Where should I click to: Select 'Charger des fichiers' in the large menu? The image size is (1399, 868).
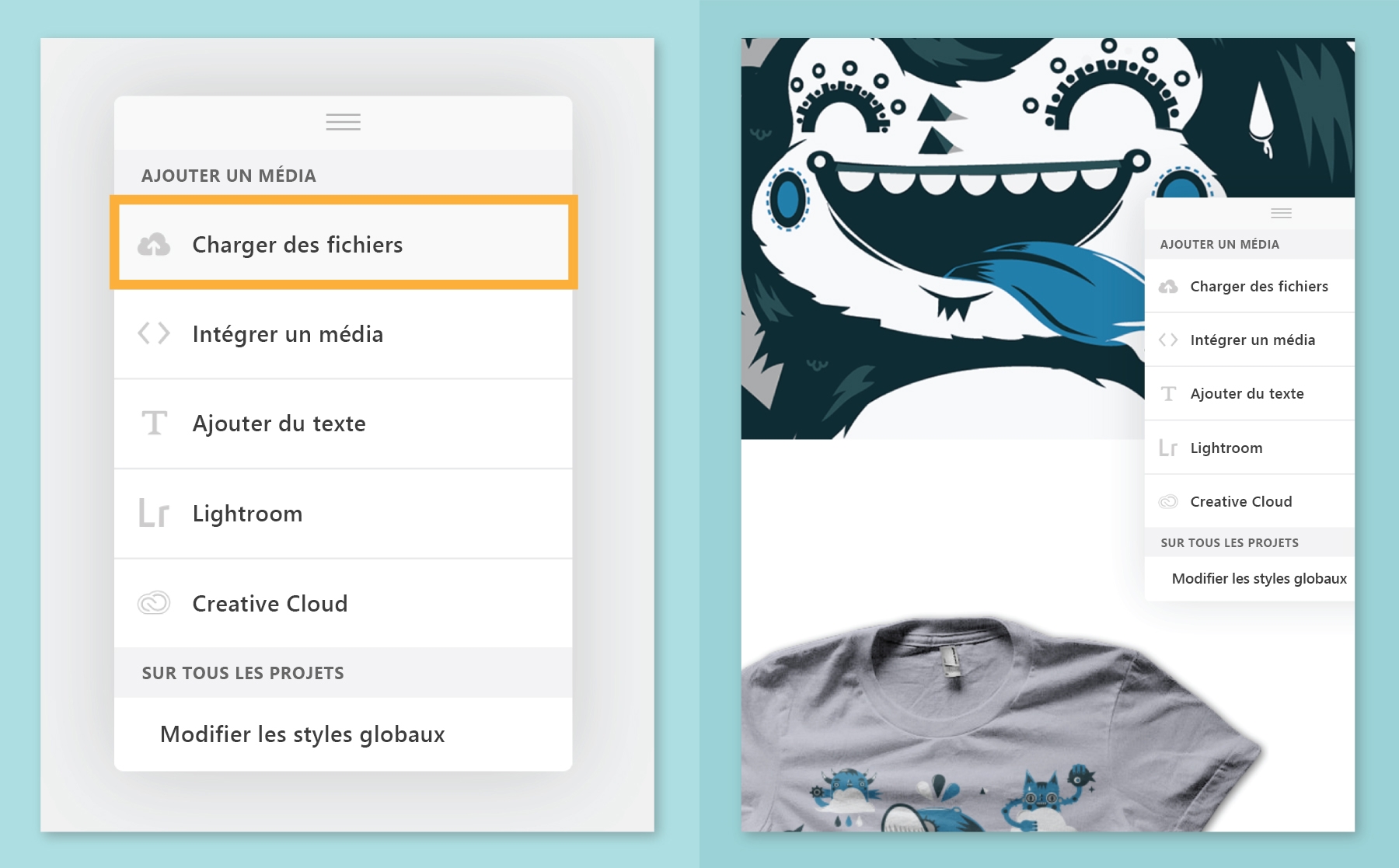[x=344, y=243]
